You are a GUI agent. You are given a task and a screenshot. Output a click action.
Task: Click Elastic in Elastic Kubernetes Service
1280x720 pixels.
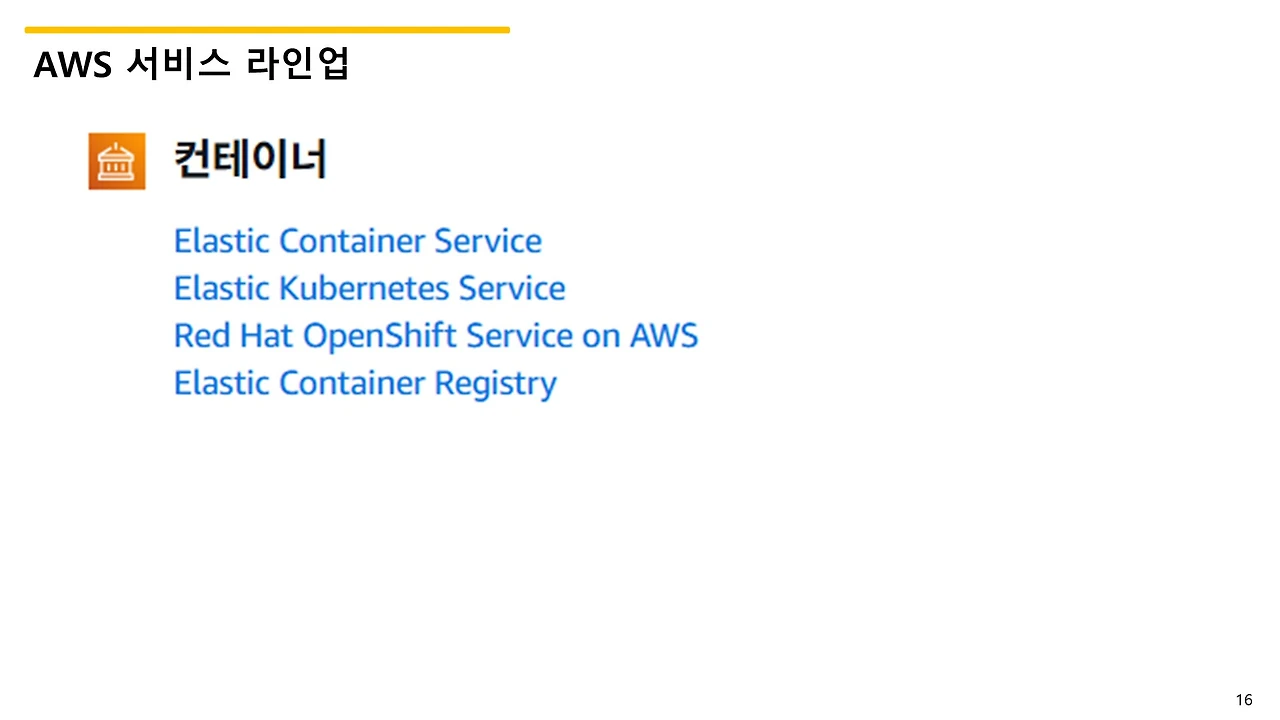[x=222, y=288]
